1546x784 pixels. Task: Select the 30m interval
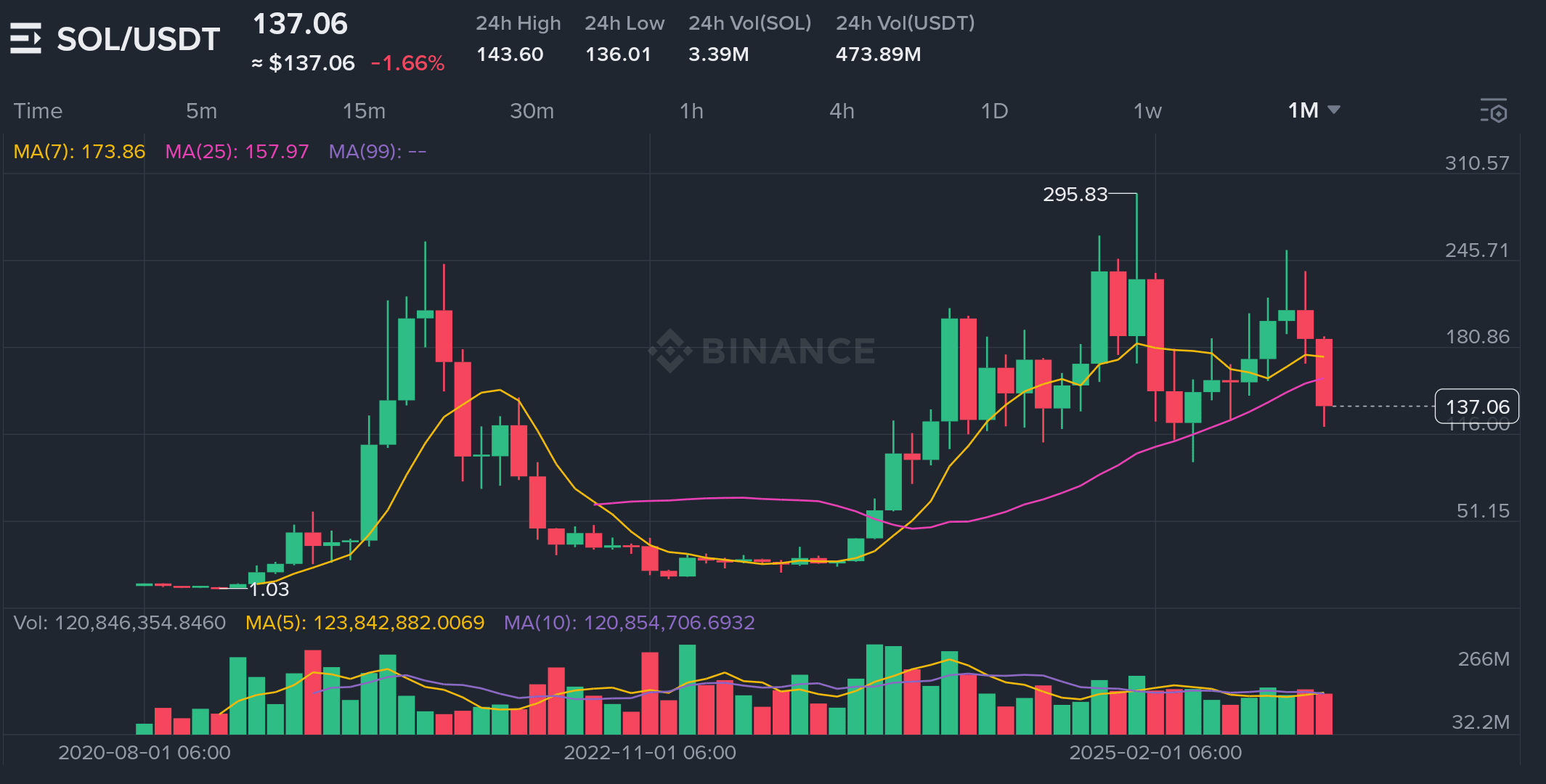click(x=532, y=111)
